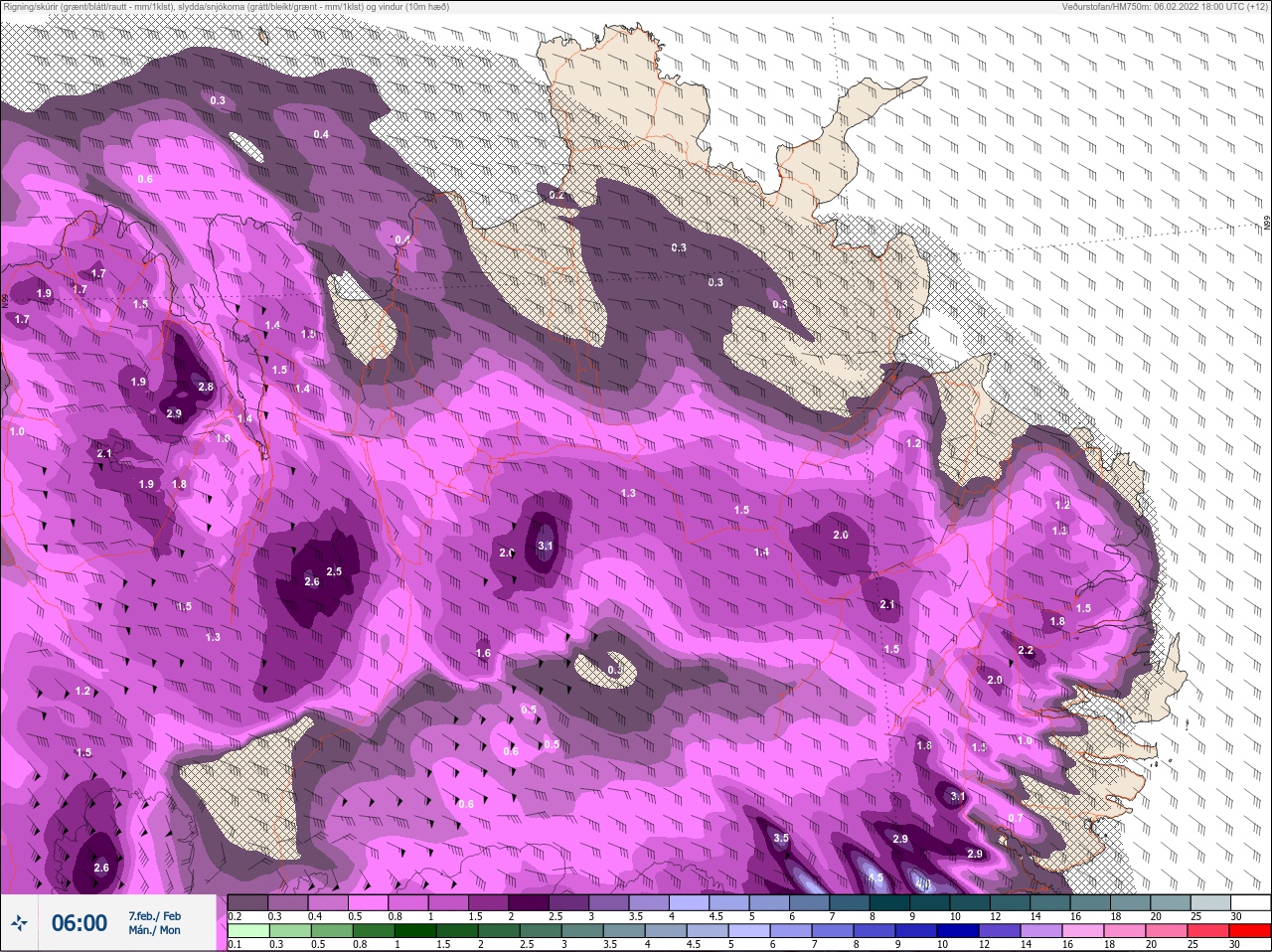
Task: Click the Veðurstofan compass logo icon
Action: pyautogui.click(x=20, y=923)
